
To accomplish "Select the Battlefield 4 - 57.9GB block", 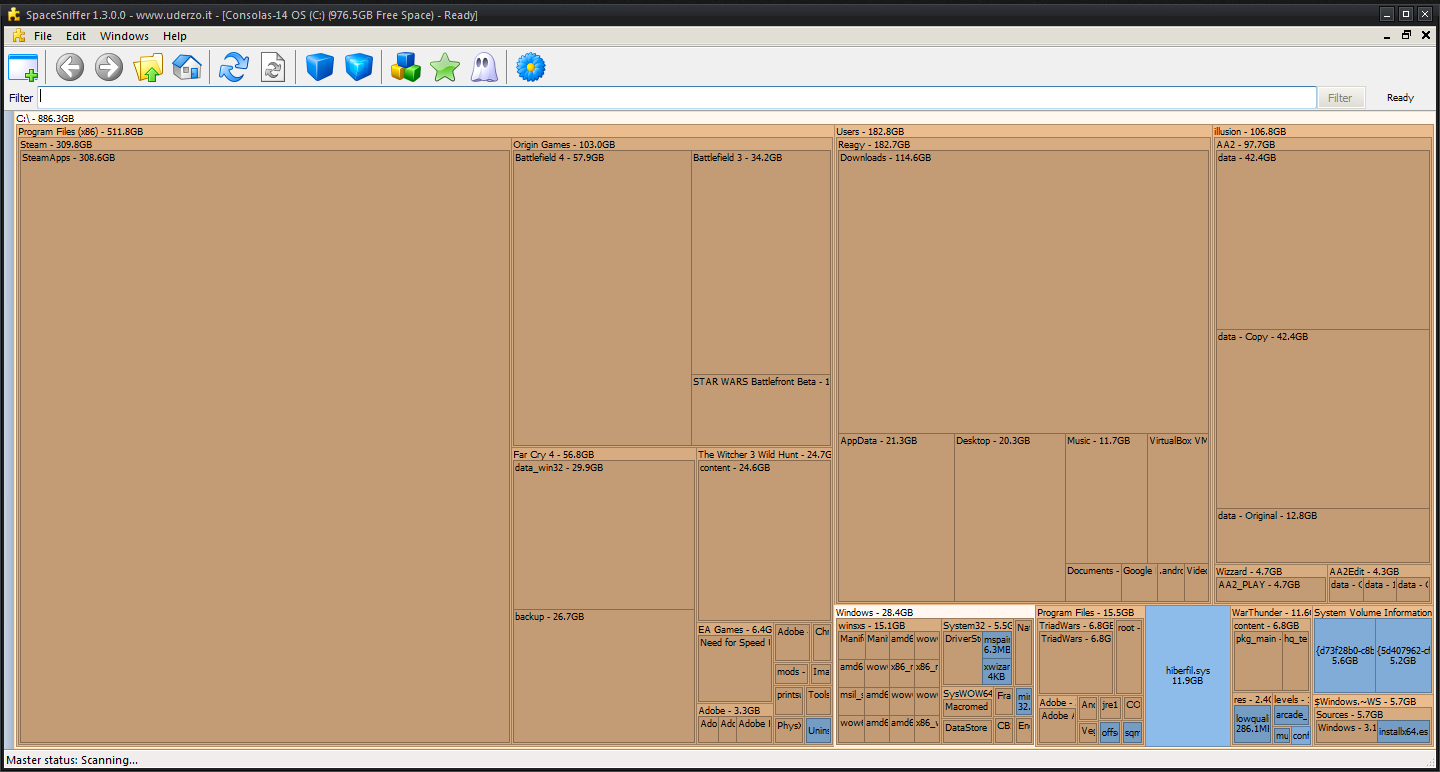I will point(602,298).
